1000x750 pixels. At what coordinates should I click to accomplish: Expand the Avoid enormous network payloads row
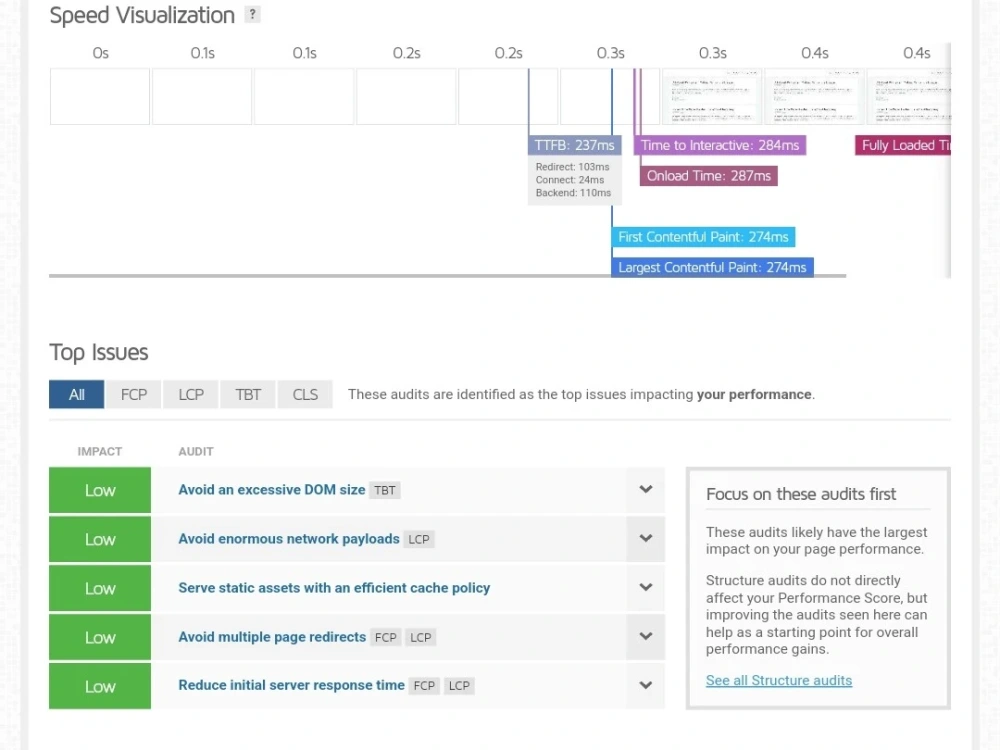[x=645, y=539]
